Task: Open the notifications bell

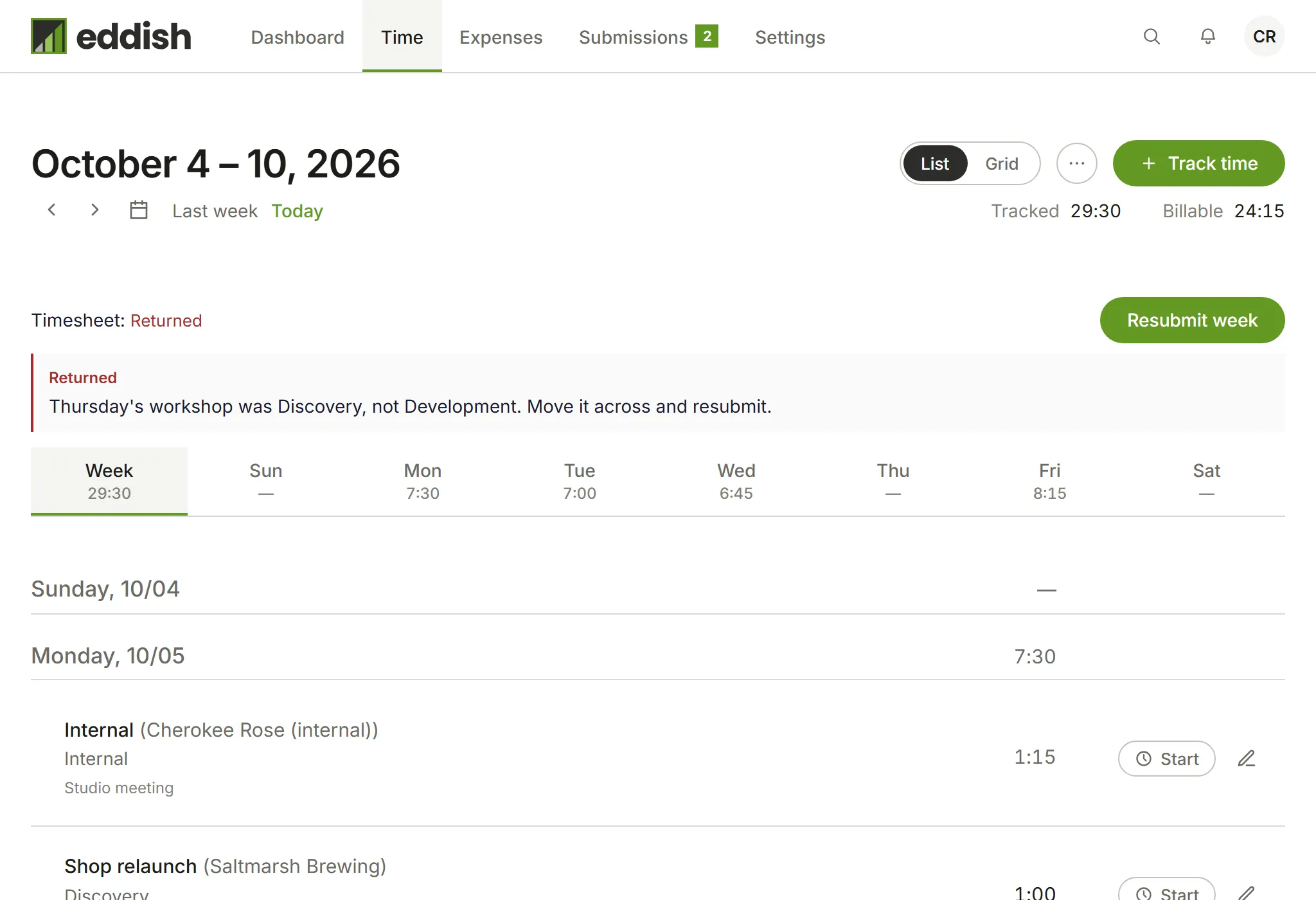Action: coord(1208,37)
